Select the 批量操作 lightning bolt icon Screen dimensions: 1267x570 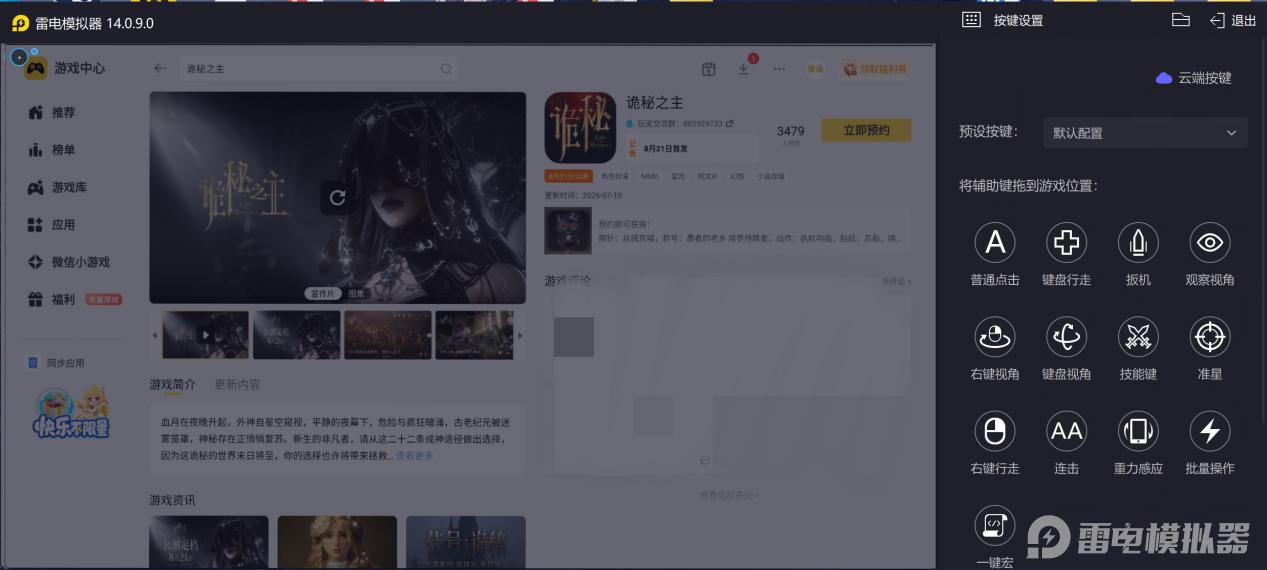coord(1209,431)
